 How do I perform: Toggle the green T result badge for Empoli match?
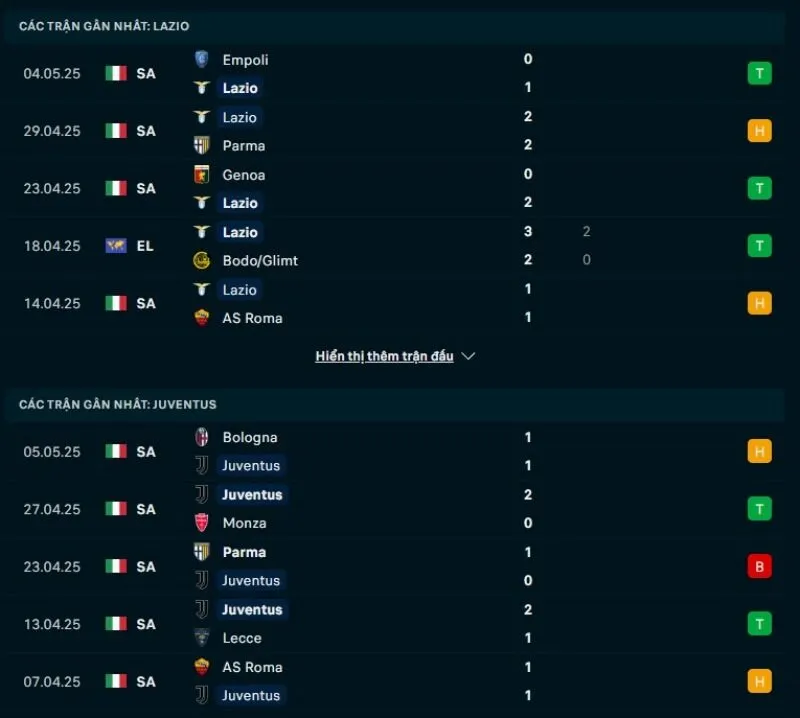click(760, 73)
